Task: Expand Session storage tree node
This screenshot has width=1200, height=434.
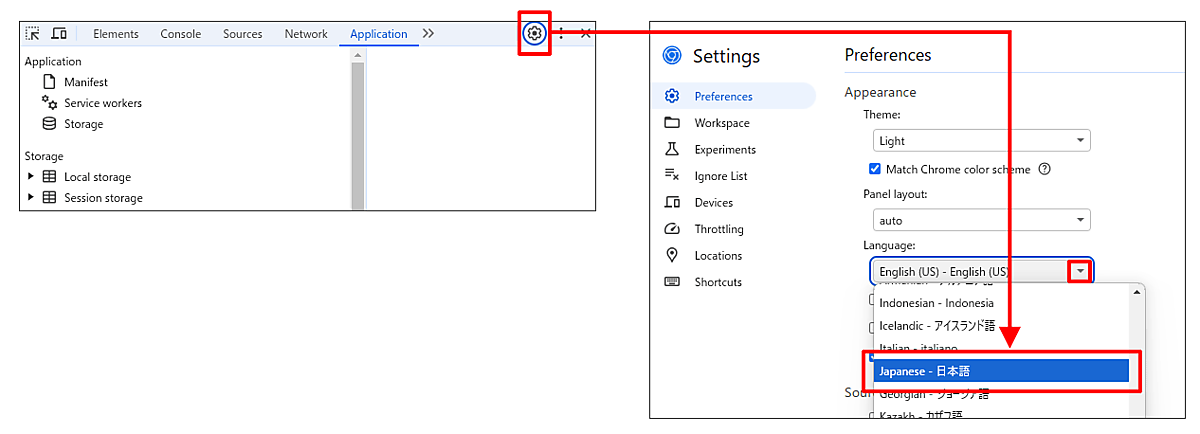Action: tap(31, 198)
